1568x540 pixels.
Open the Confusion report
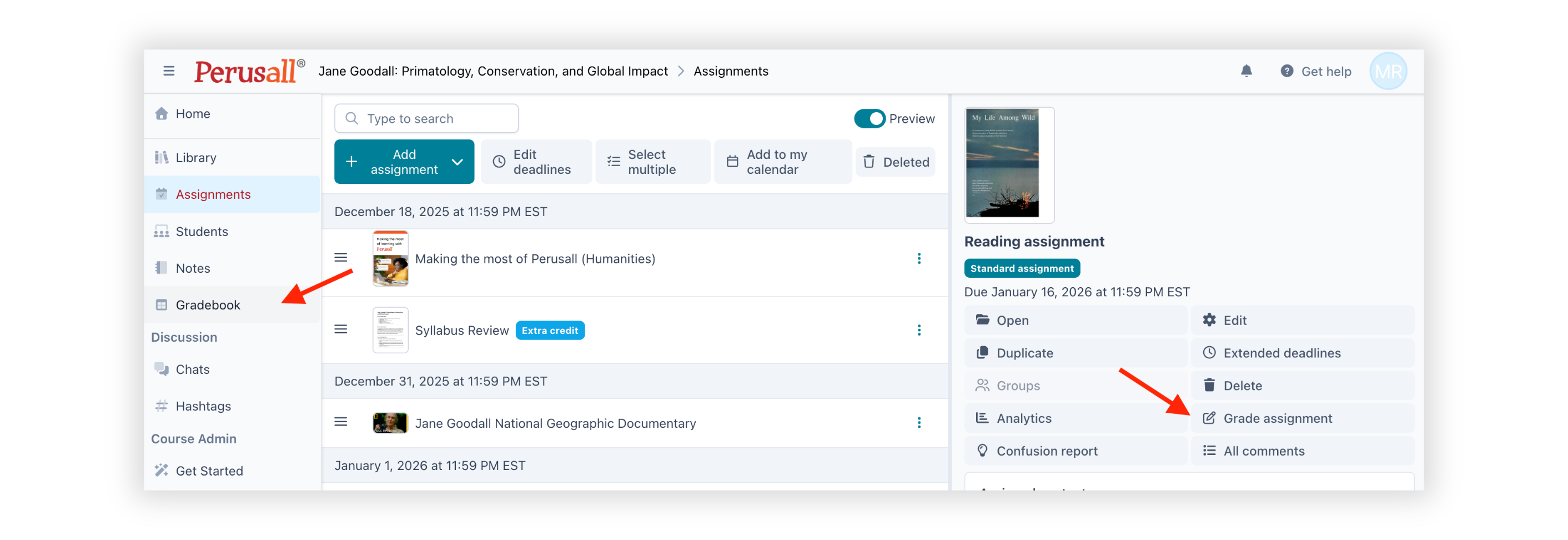1076,451
